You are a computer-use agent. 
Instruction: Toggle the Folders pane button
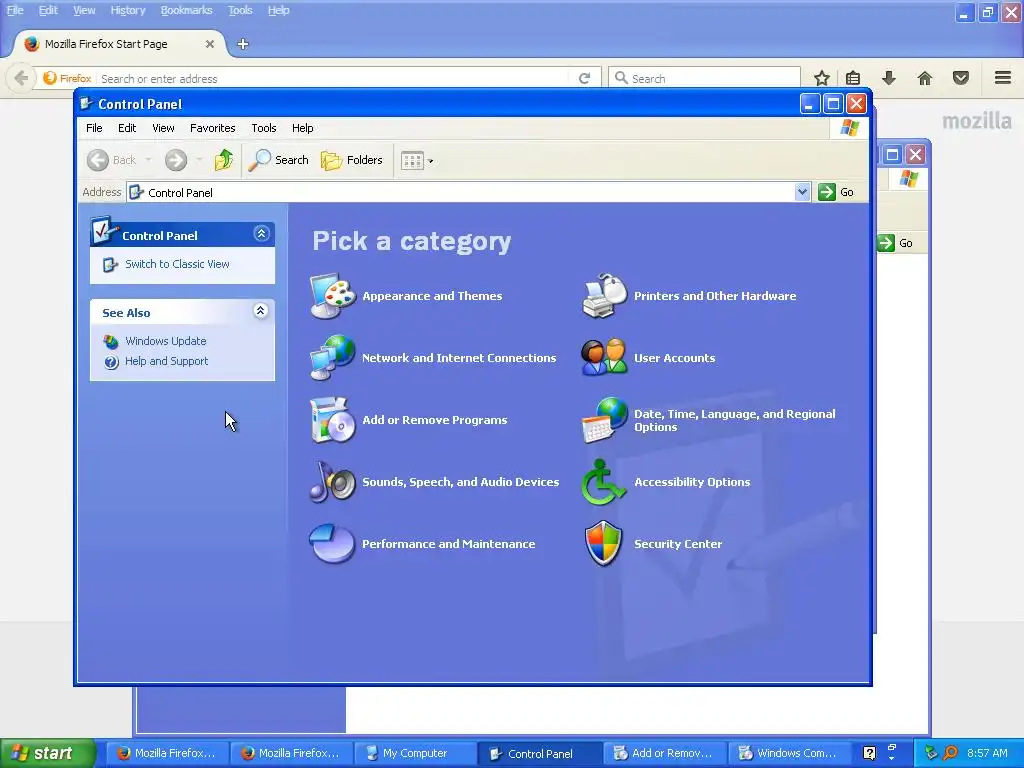[x=351, y=160]
